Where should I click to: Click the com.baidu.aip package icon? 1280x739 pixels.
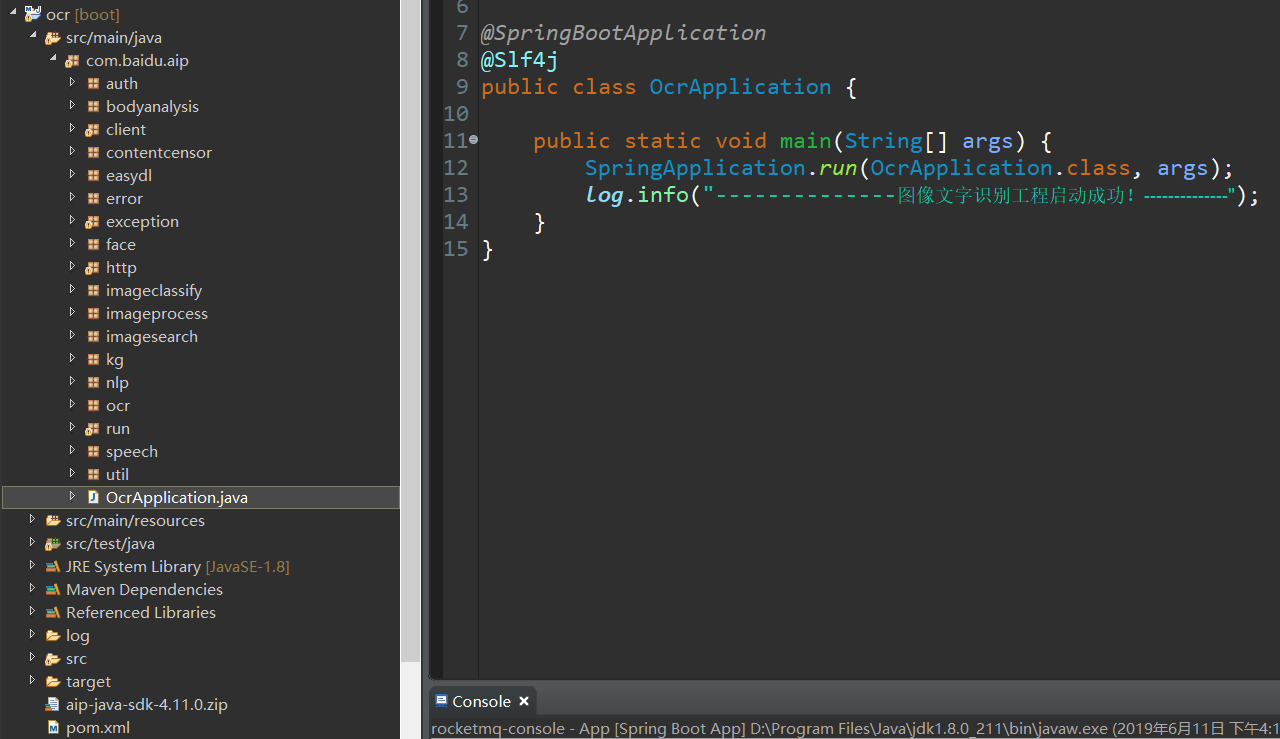point(72,61)
